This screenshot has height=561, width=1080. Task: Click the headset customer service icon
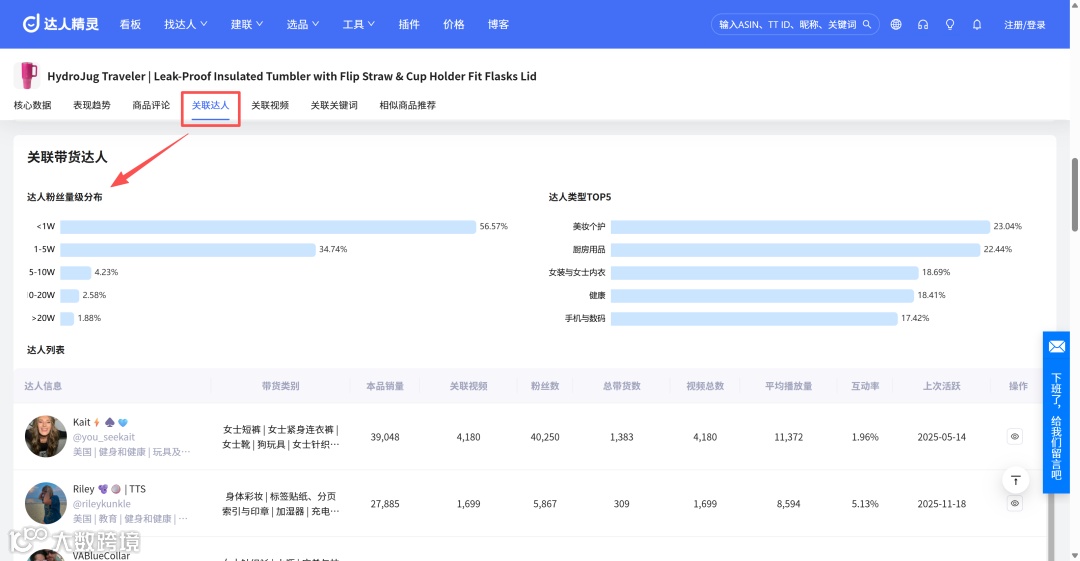point(923,24)
